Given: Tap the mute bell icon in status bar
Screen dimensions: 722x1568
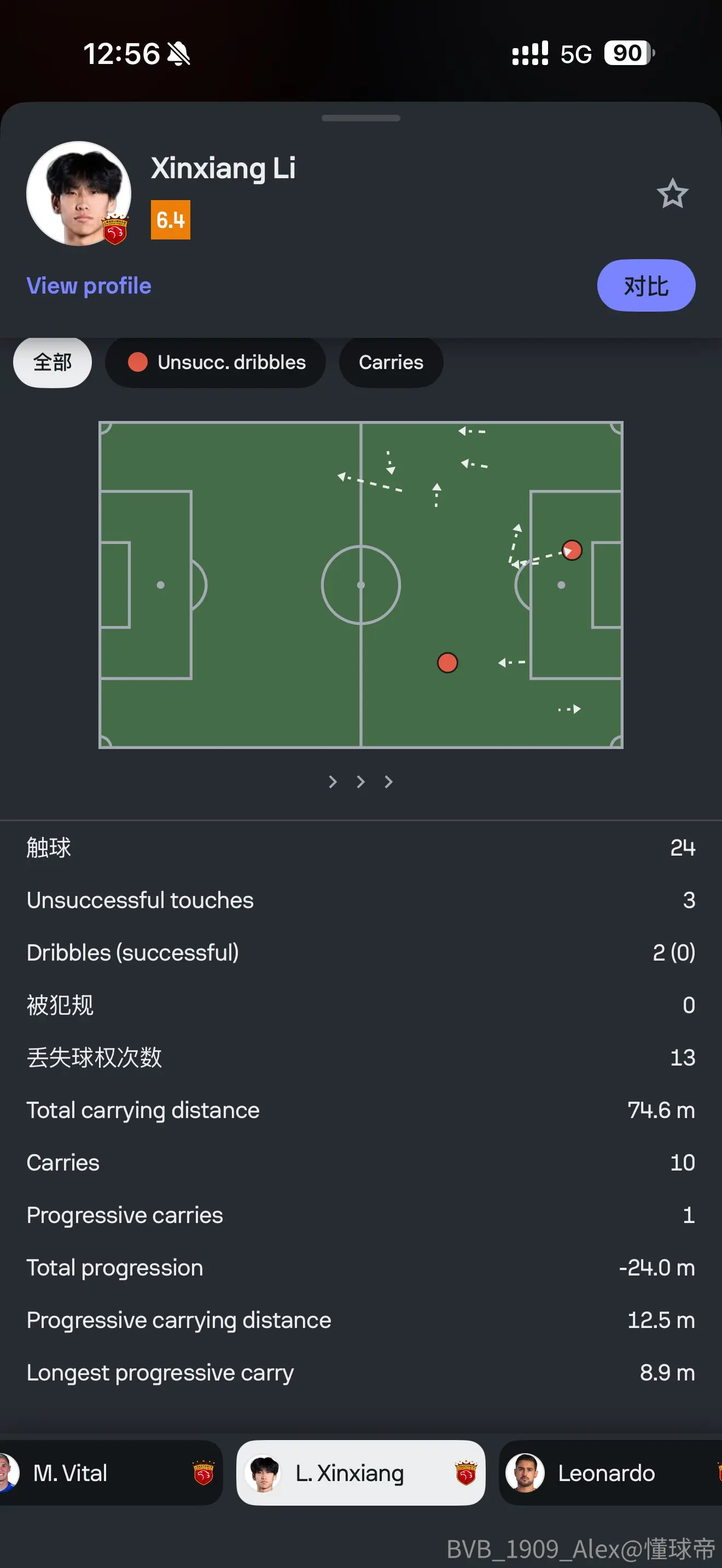Looking at the screenshot, I should [x=179, y=54].
